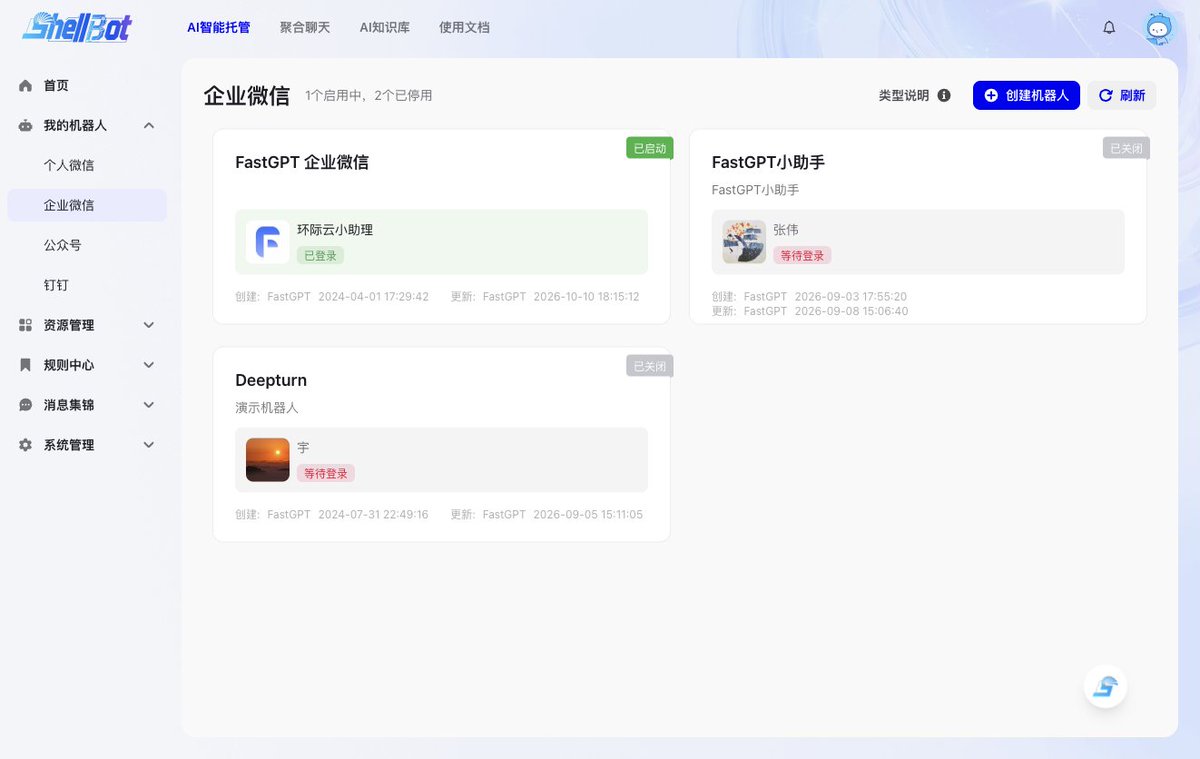Expand the 资源管理 chevron
Viewport: 1200px width, 759px height.
click(149, 326)
